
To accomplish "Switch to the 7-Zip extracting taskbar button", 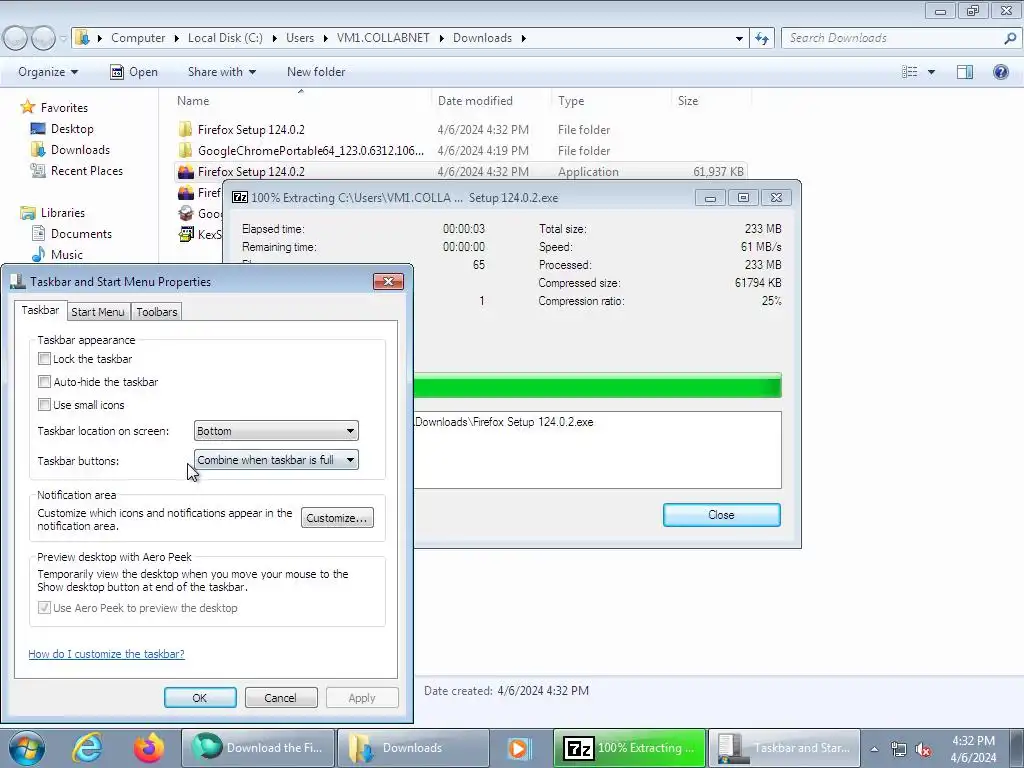I will [630, 748].
